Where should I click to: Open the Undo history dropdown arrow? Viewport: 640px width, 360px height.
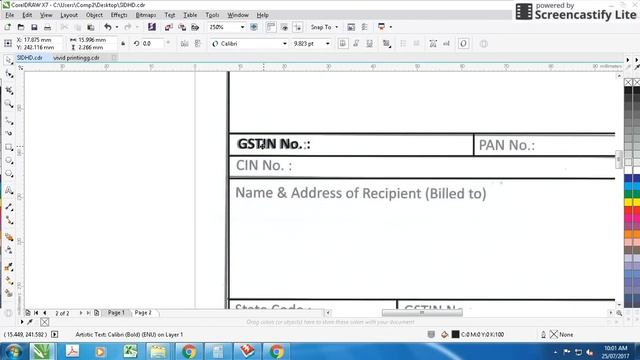(x=117, y=27)
